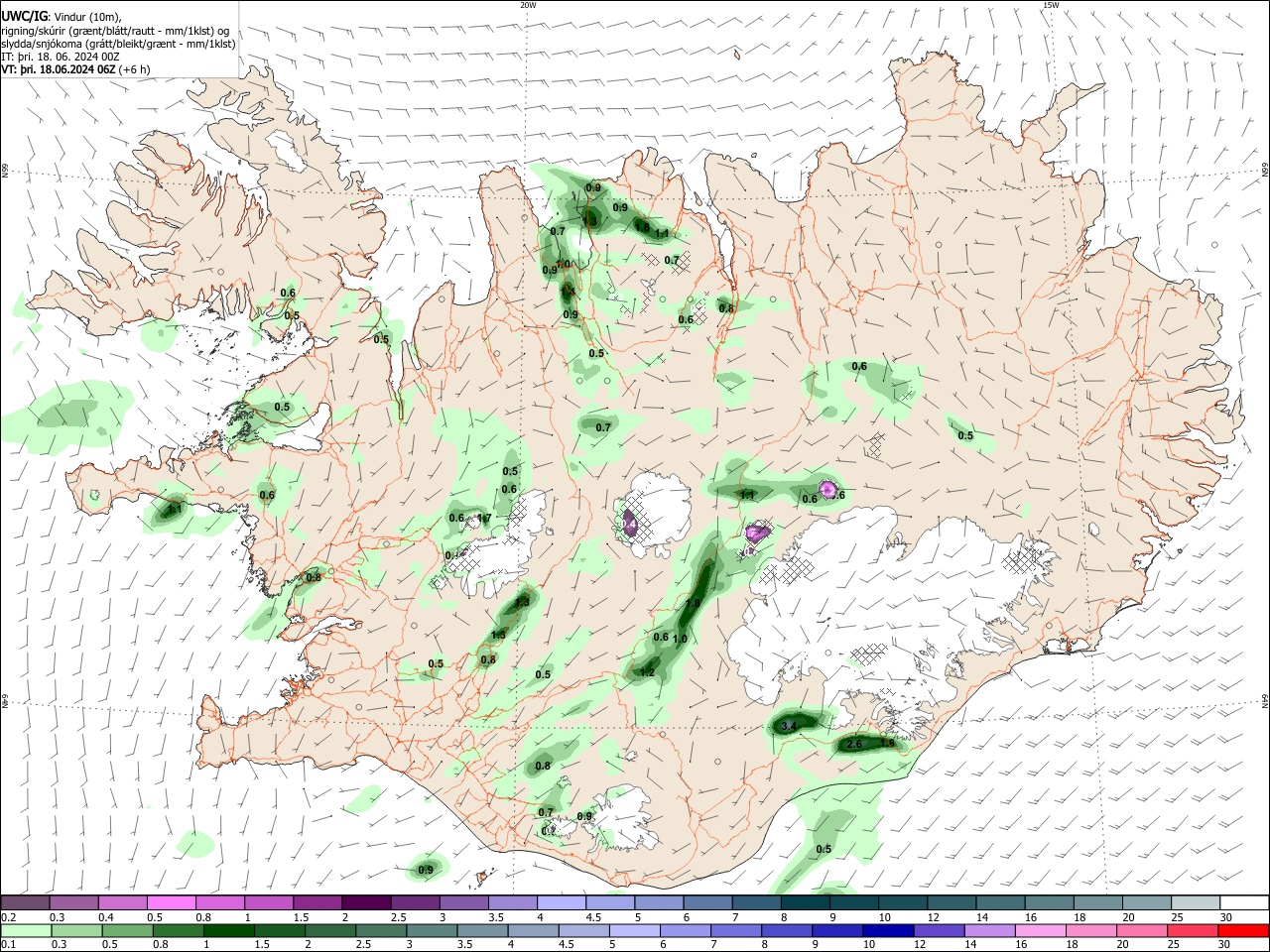Click the pale green 0.1–0.3 rain swatch
Image resolution: width=1270 pixels, height=952 pixels.
(25, 930)
